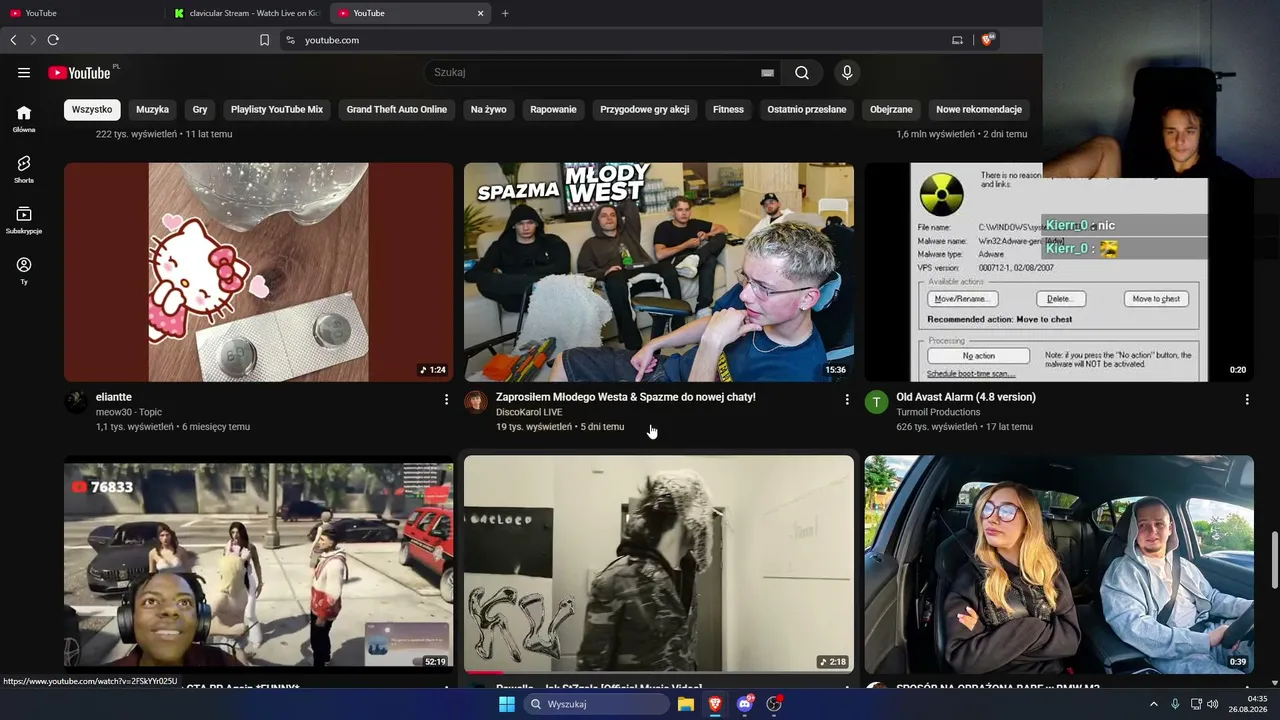The image size is (1280, 720).
Task: Play the Spazma Młody West thumbnail
Action: (659, 272)
